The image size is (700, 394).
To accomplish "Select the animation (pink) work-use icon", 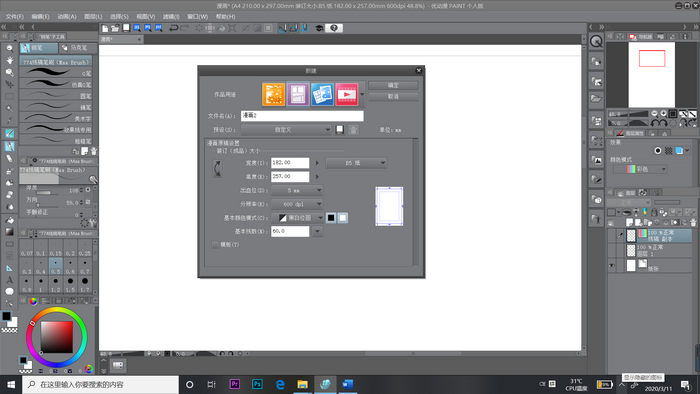I will pyautogui.click(x=347, y=94).
